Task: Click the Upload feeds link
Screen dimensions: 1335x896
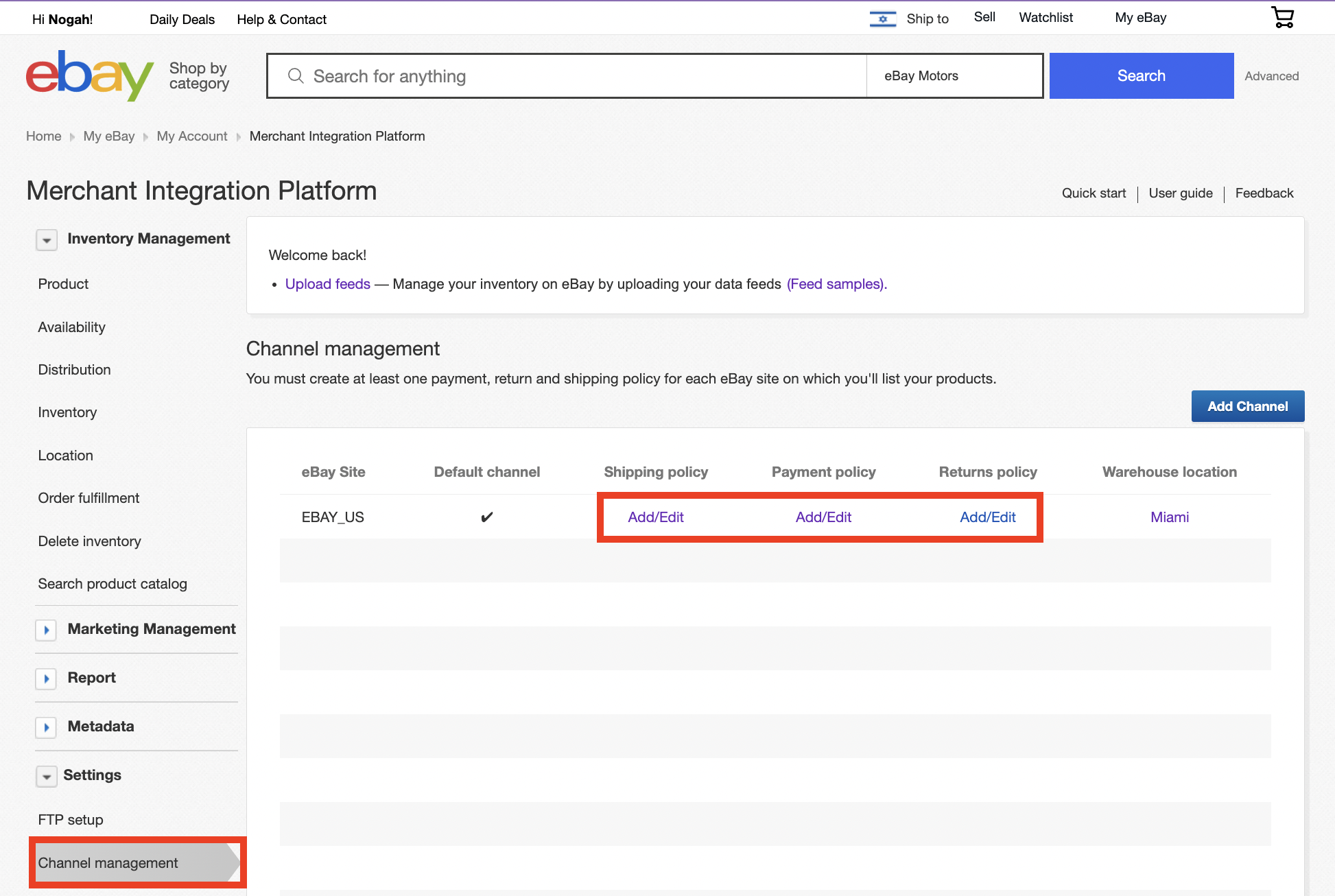Action: pos(327,284)
